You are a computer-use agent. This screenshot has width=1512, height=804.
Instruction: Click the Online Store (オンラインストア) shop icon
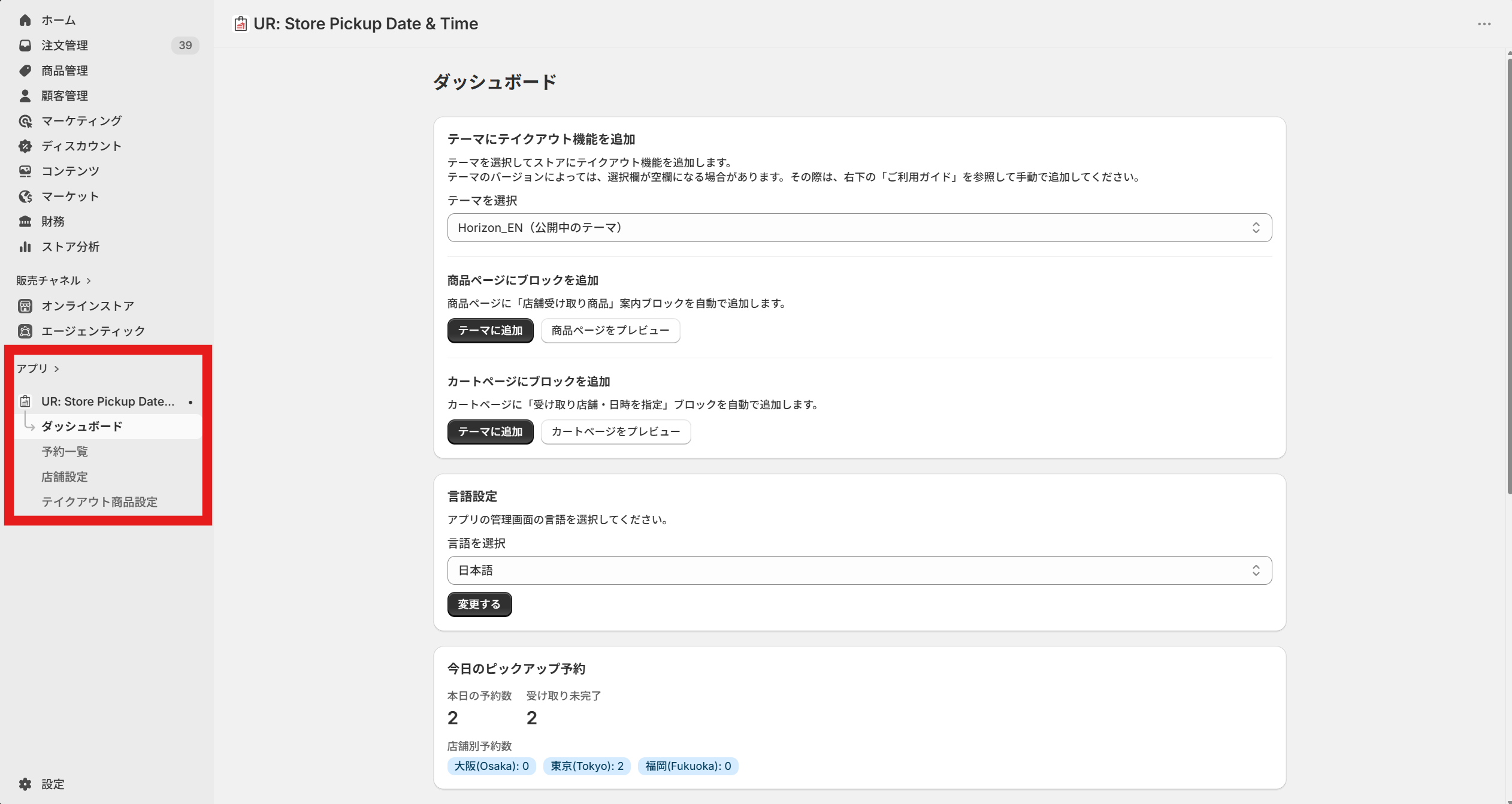25,306
